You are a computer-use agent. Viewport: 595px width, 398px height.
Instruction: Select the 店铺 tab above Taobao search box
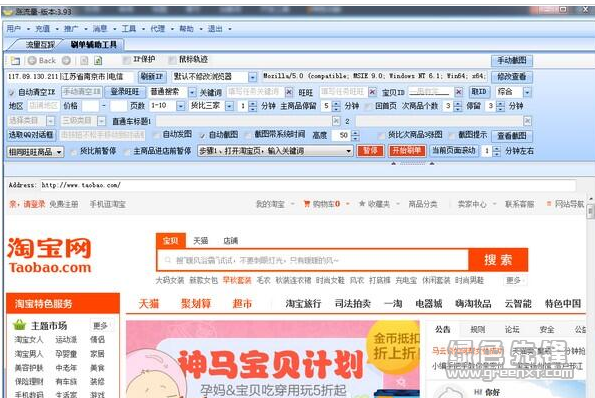(230, 241)
